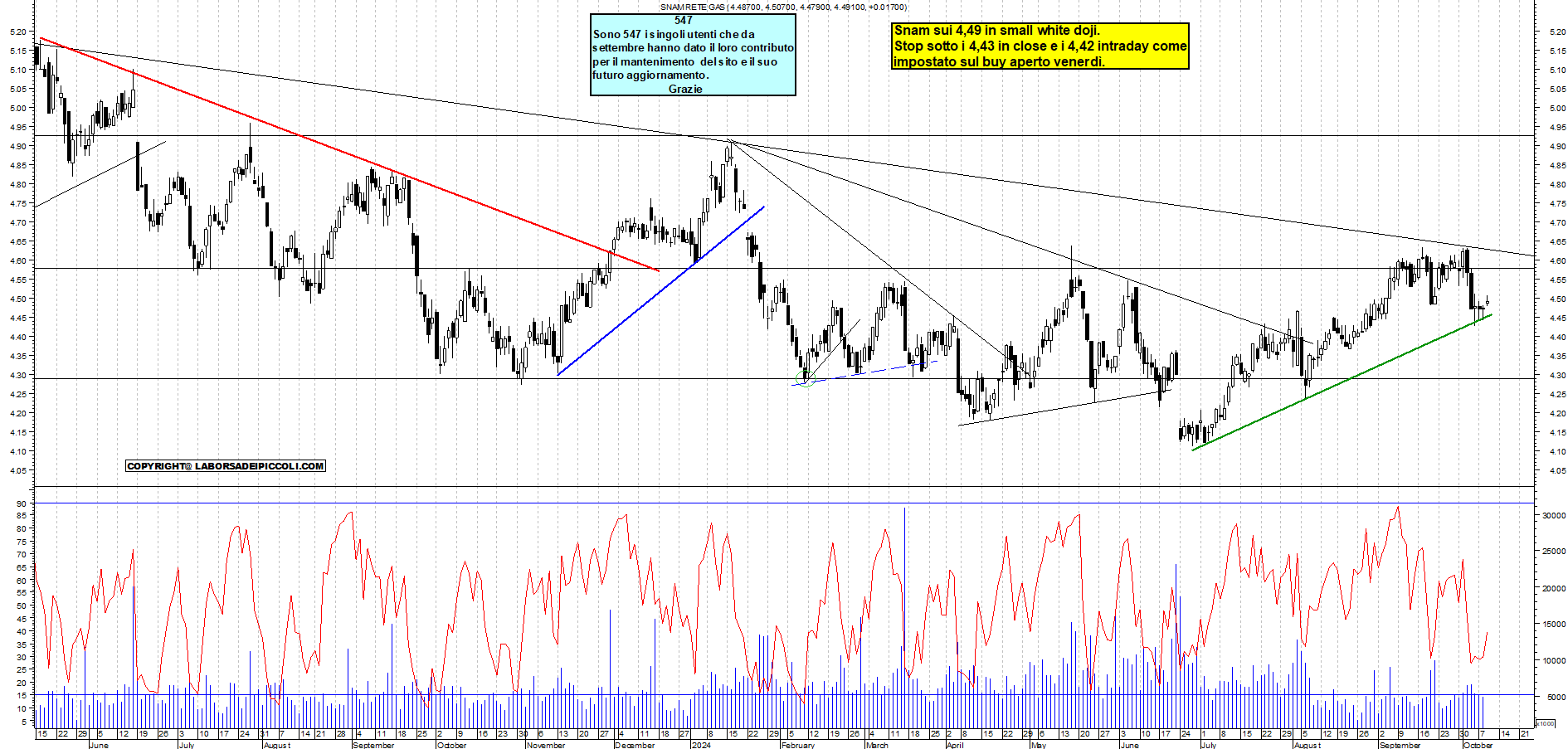
Task: Click 15000 on the volume scale
Action: tap(1553, 625)
